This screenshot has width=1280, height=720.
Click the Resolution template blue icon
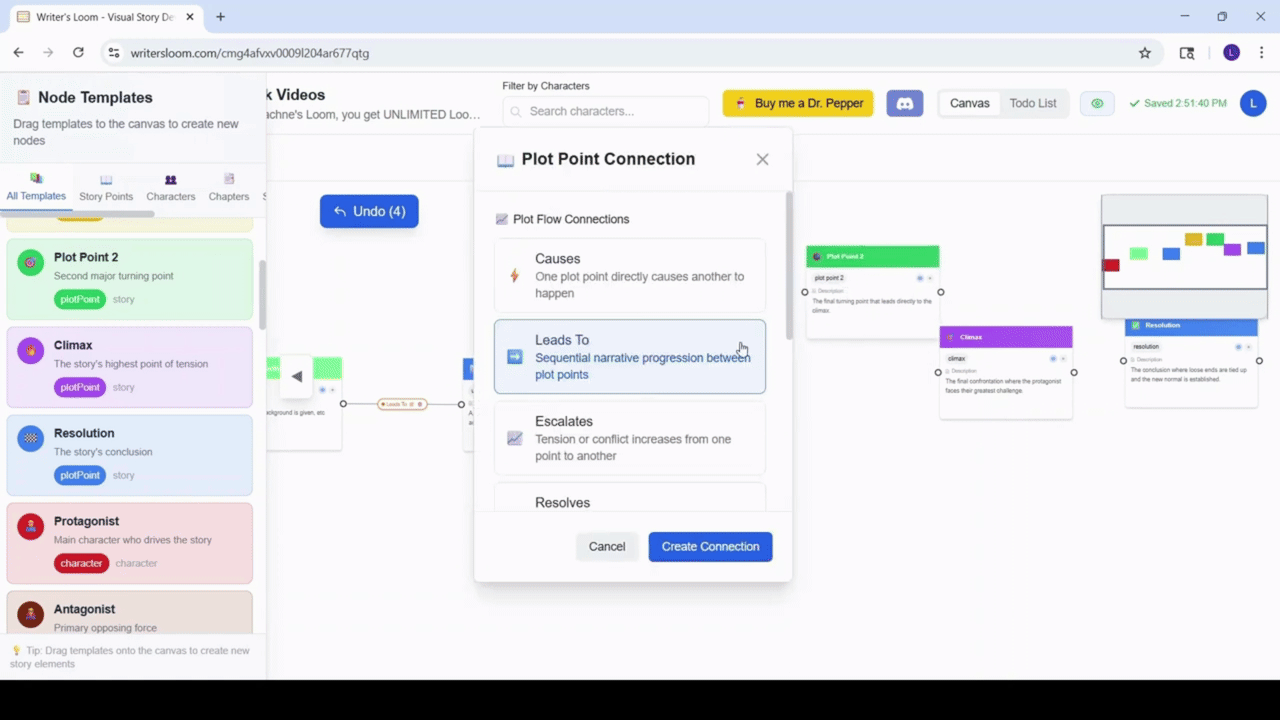31,439
